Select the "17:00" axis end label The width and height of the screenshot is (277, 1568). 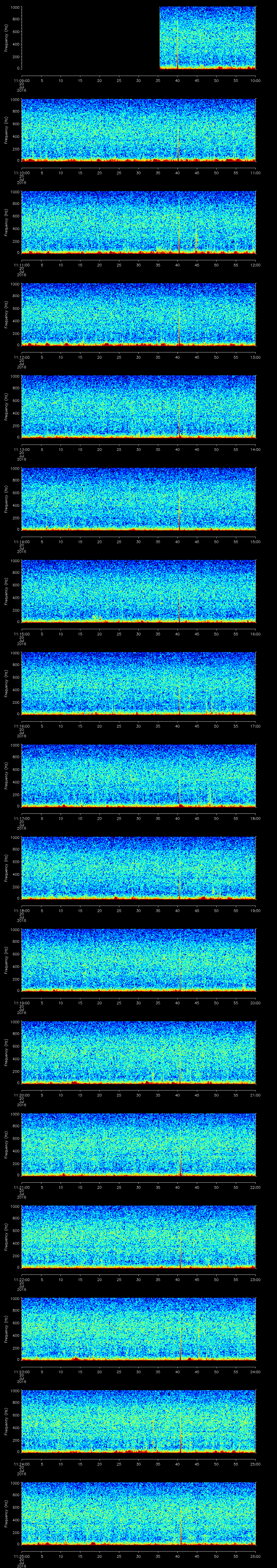256,726
